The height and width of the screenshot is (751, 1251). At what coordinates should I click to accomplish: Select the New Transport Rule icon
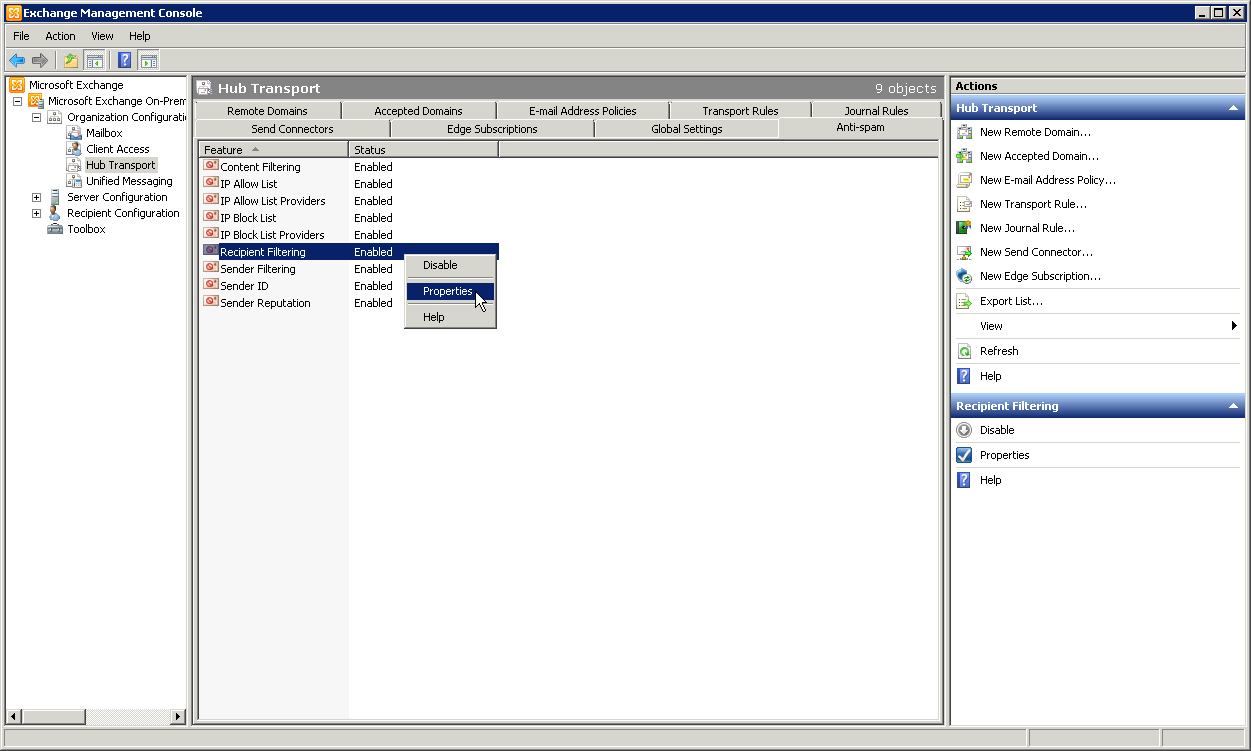965,204
